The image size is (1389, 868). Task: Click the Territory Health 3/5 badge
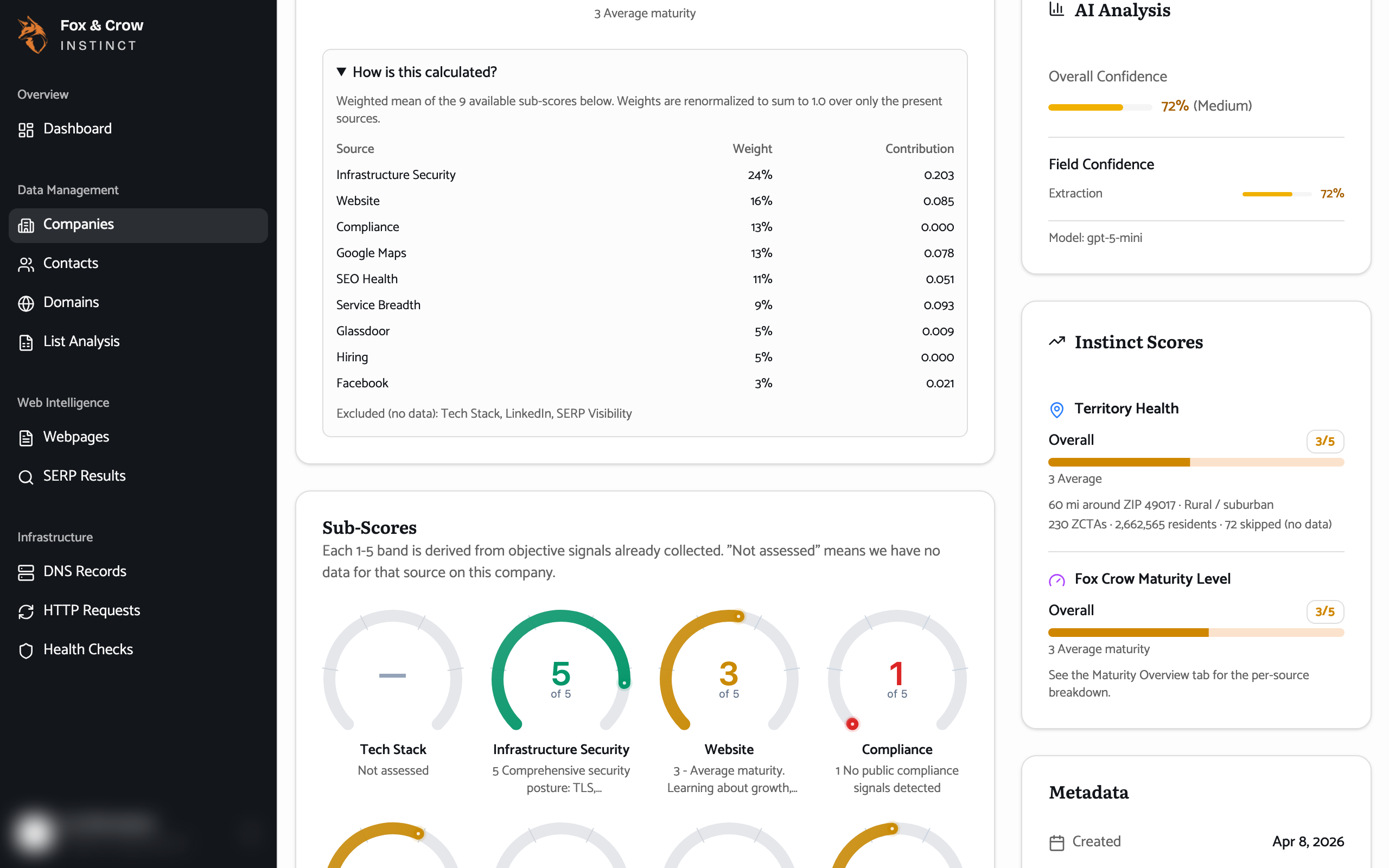click(x=1325, y=442)
